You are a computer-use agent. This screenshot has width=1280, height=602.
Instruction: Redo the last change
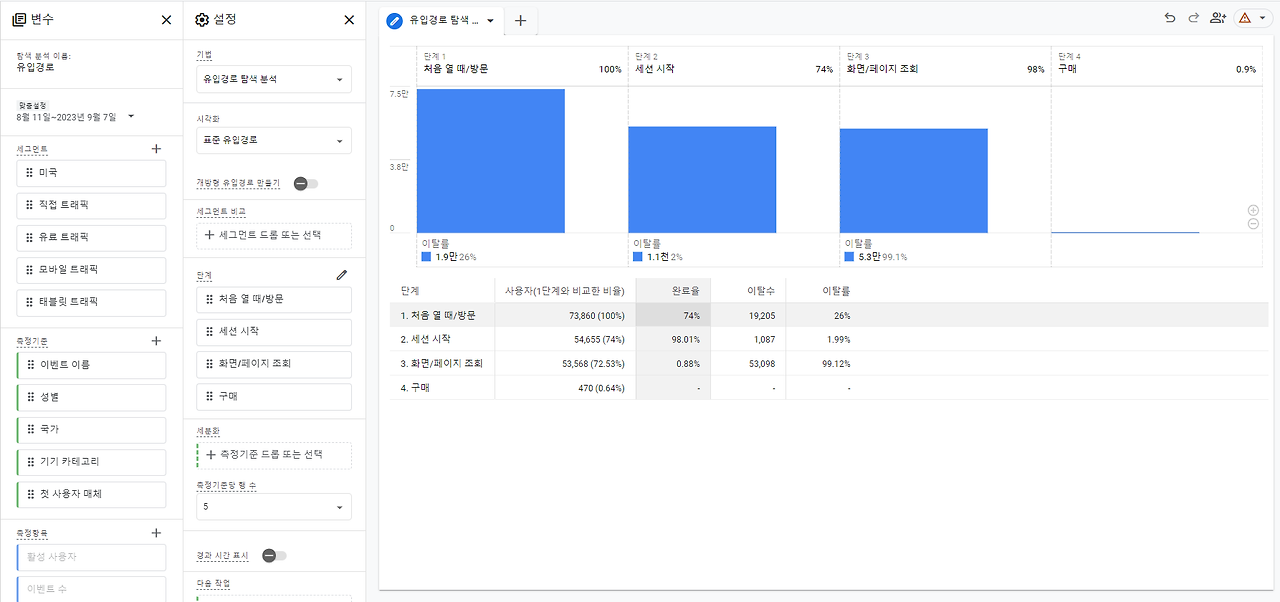pos(1193,18)
